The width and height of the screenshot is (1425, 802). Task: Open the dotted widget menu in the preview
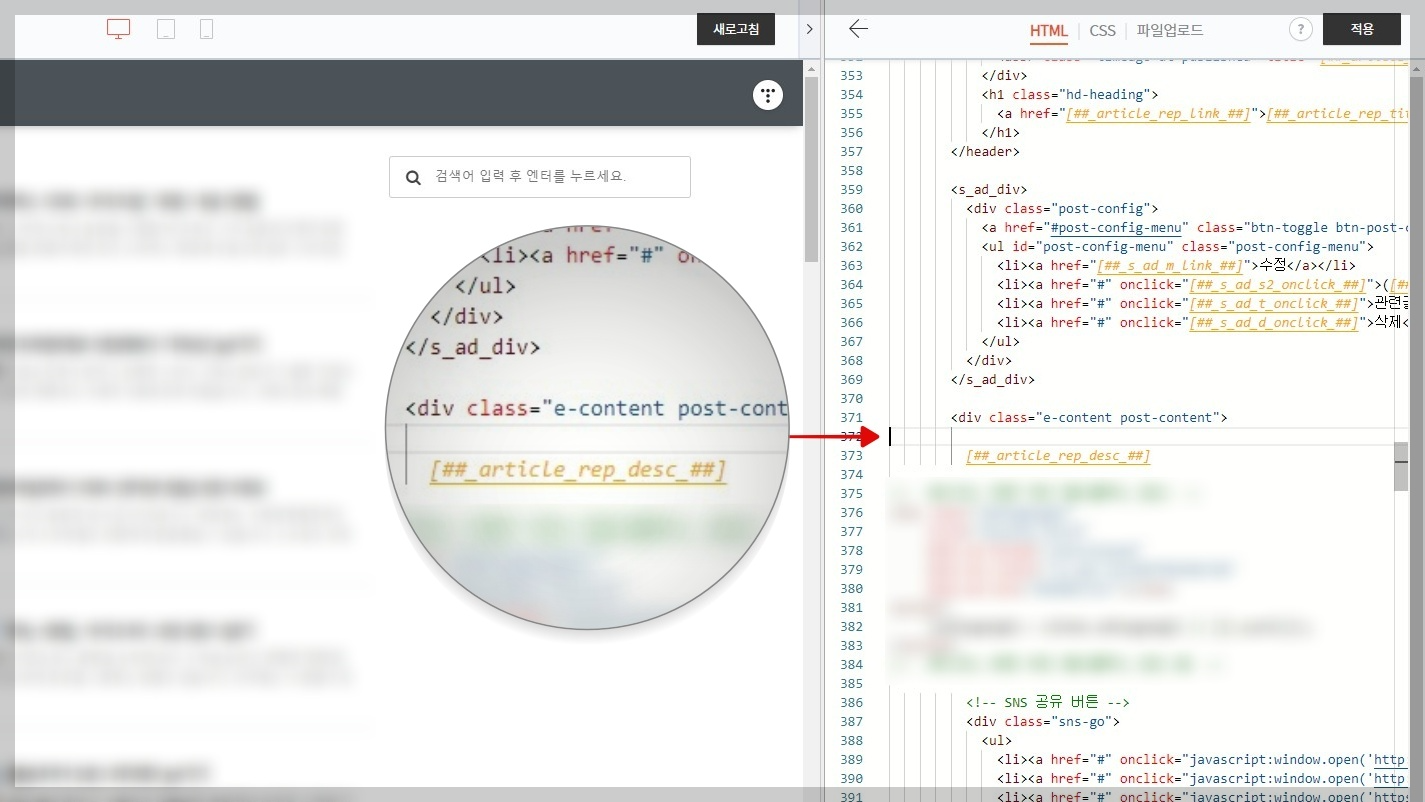pos(767,94)
